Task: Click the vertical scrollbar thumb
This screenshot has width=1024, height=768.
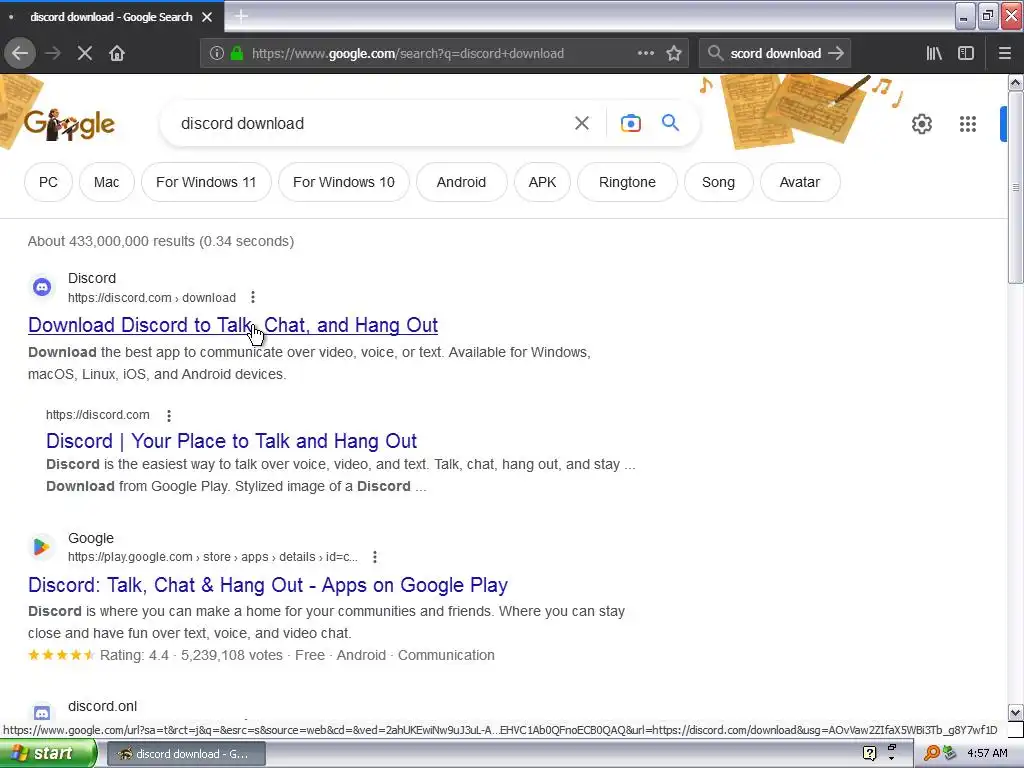Action: [1015, 187]
